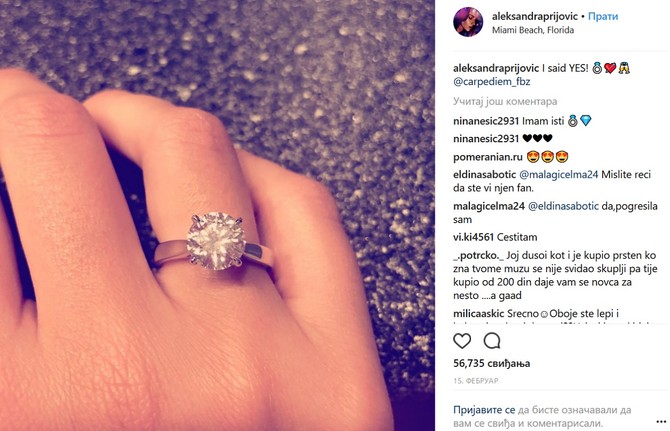Click the engagement ring photo
The height and width of the screenshot is (431, 670).
tap(217, 216)
